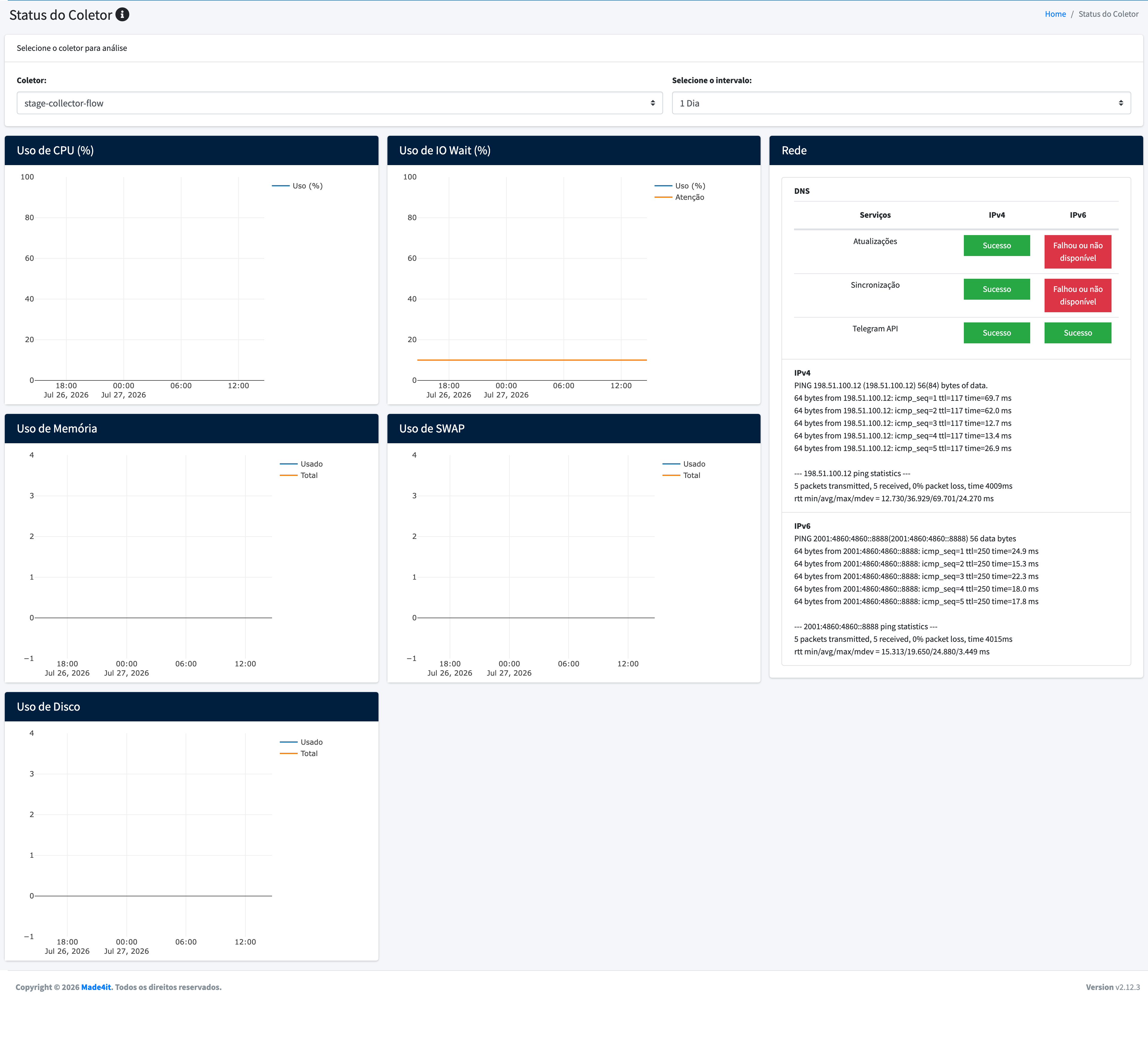The image size is (1148, 1042).
Task: Toggle Atenção legend in IO Wait chart
Action: 679,197
